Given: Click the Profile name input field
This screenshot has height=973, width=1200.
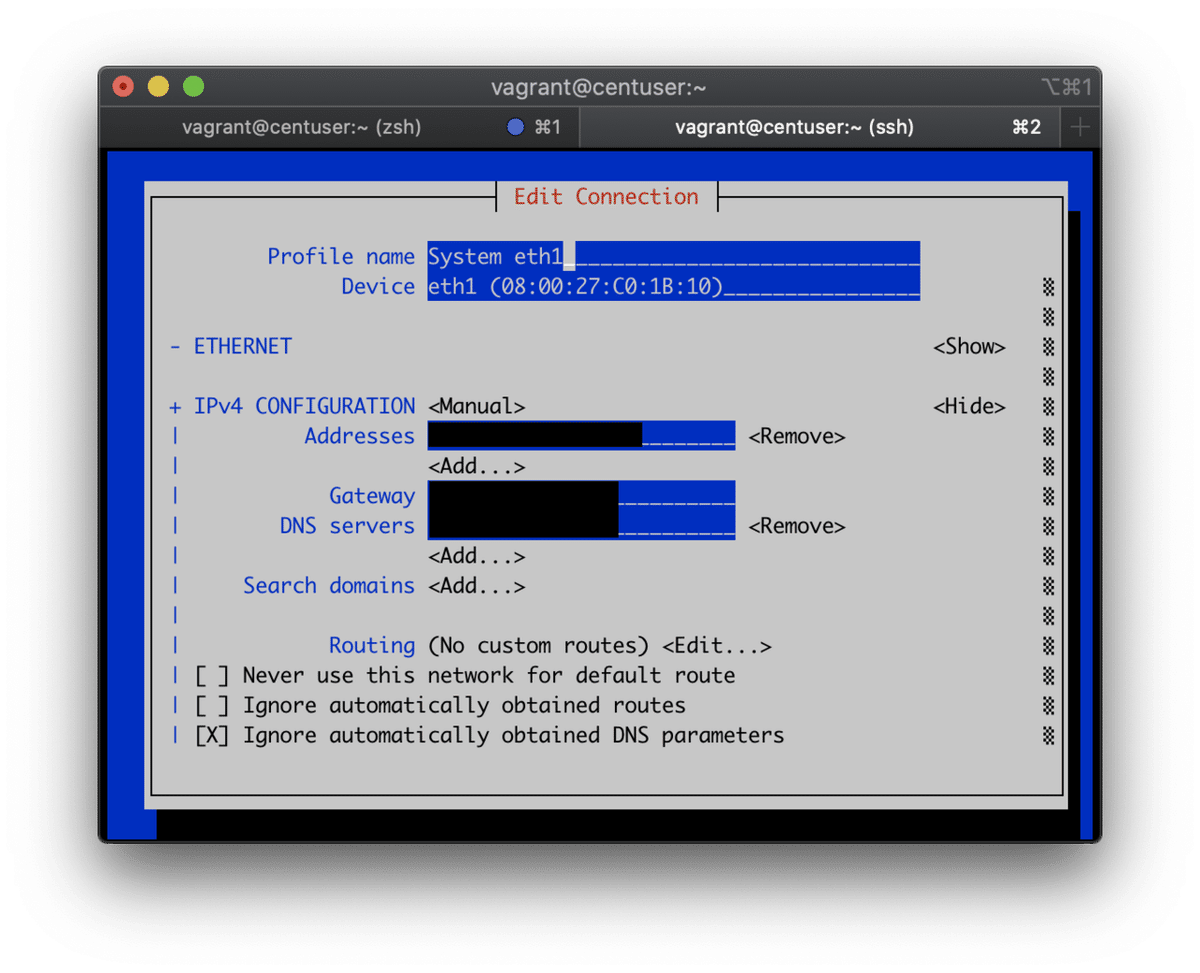Looking at the screenshot, I should (x=673, y=257).
